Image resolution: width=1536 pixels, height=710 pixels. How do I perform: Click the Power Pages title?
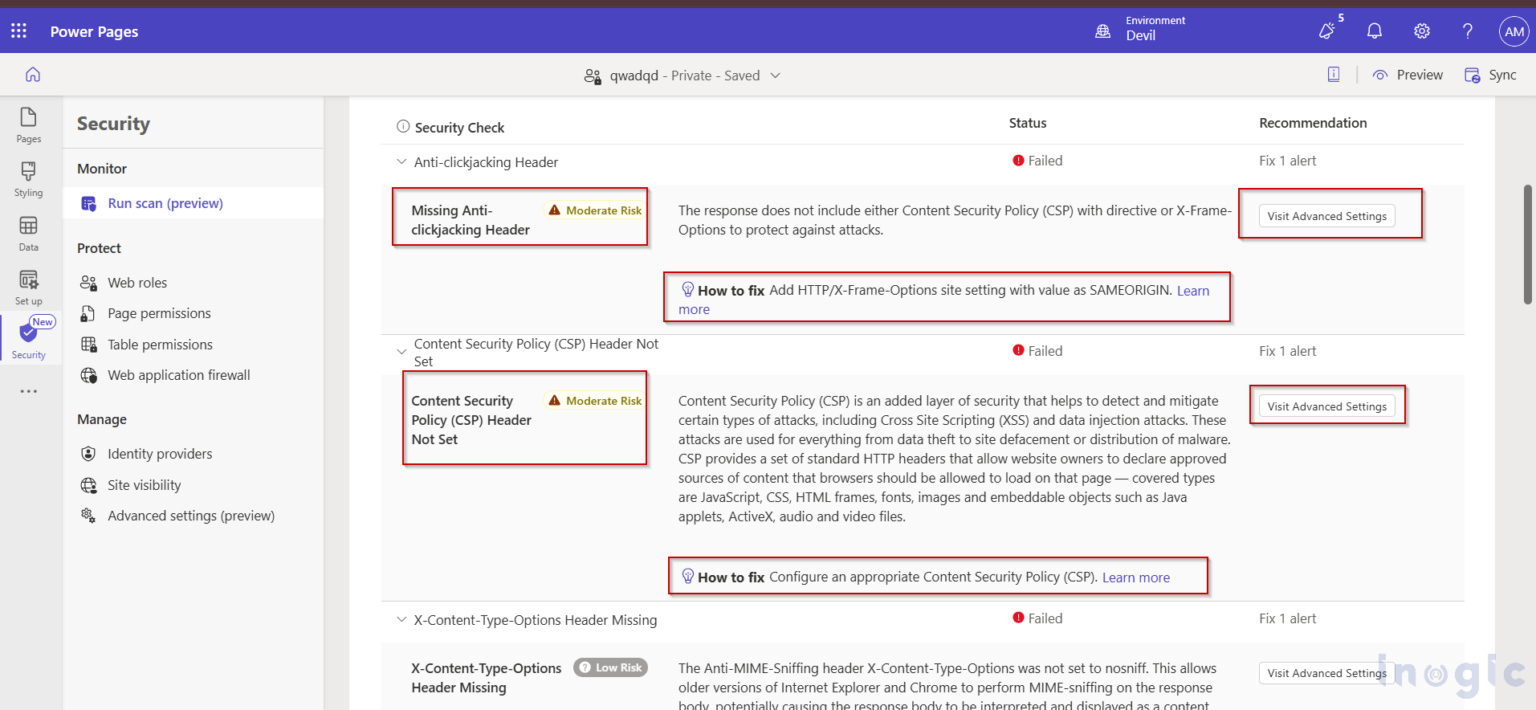click(x=94, y=31)
